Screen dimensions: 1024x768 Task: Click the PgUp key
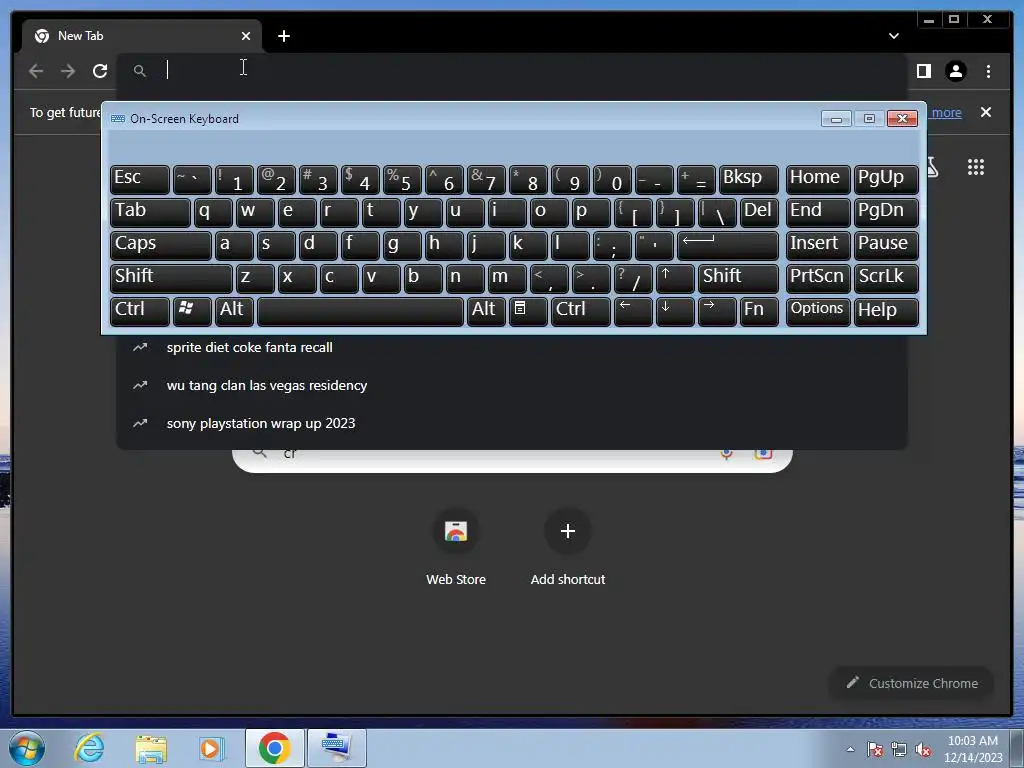point(886,180)
